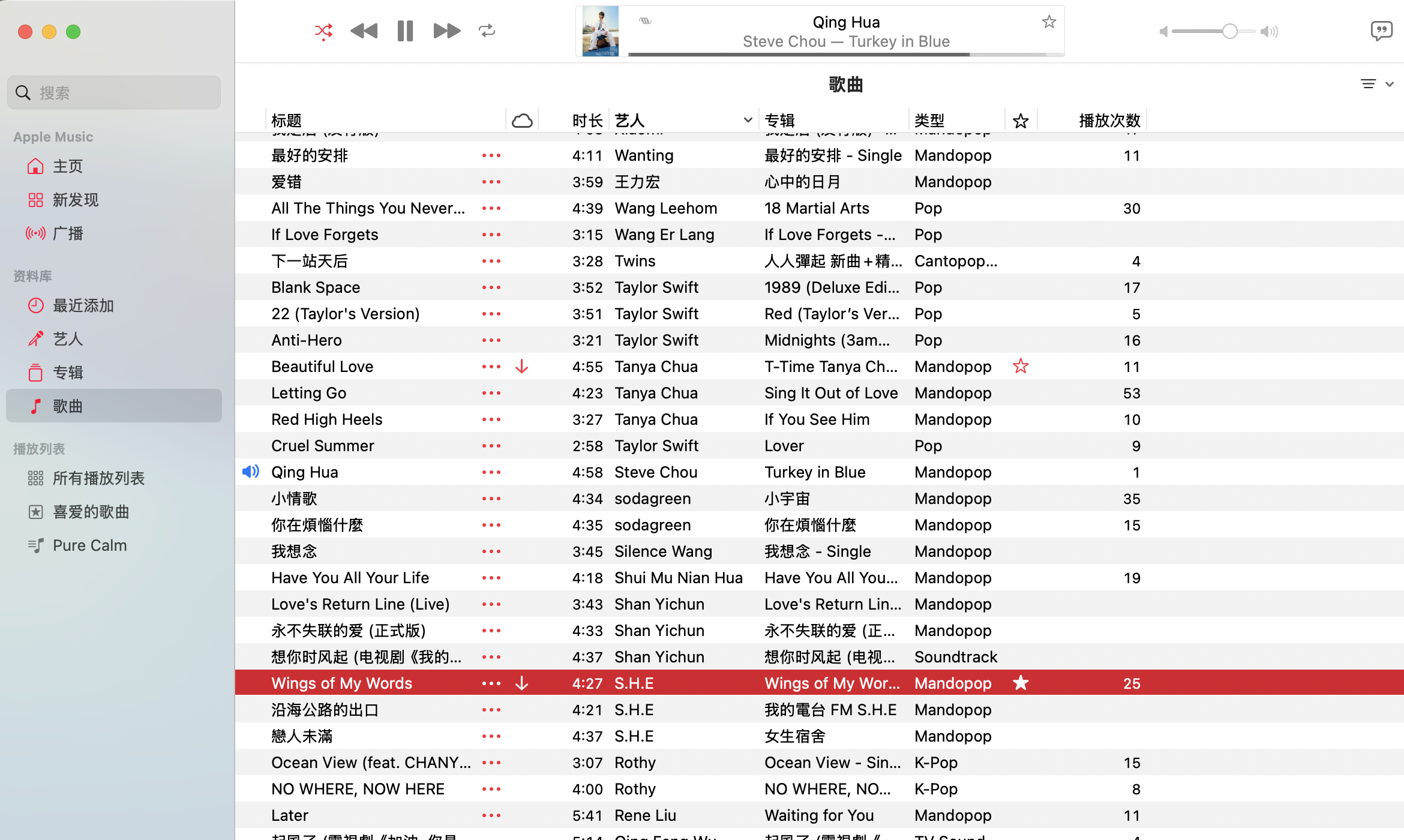Skip to the next track
1404x840 pixels.
[x=445, y=31]
